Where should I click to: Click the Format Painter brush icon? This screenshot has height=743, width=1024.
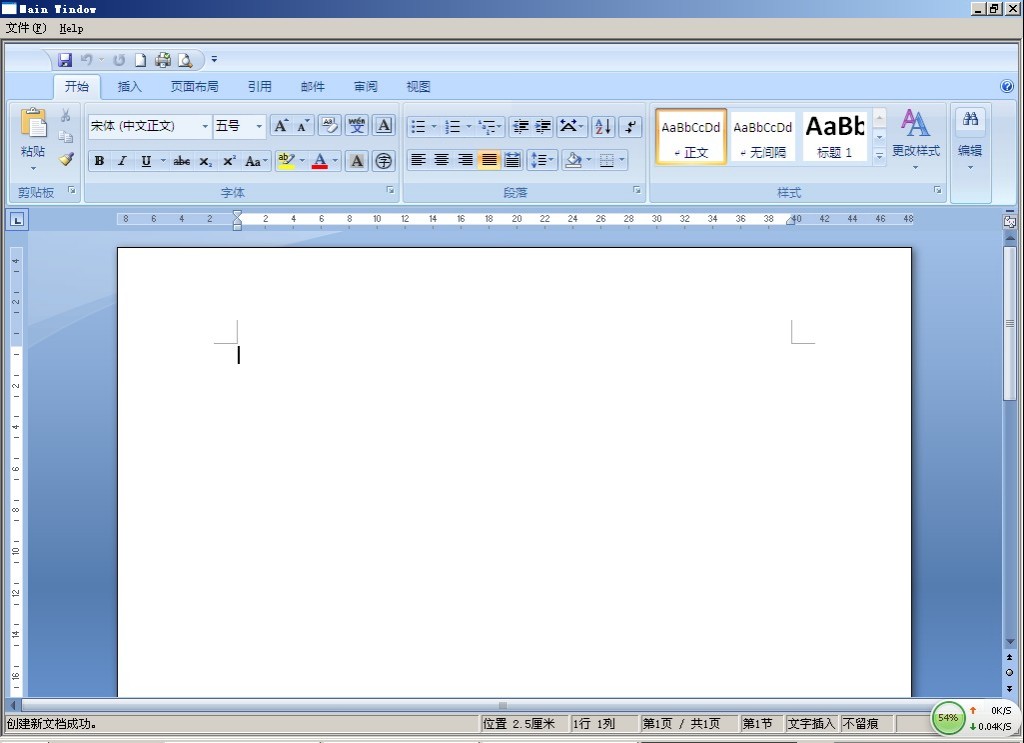(x=66, y=158)
